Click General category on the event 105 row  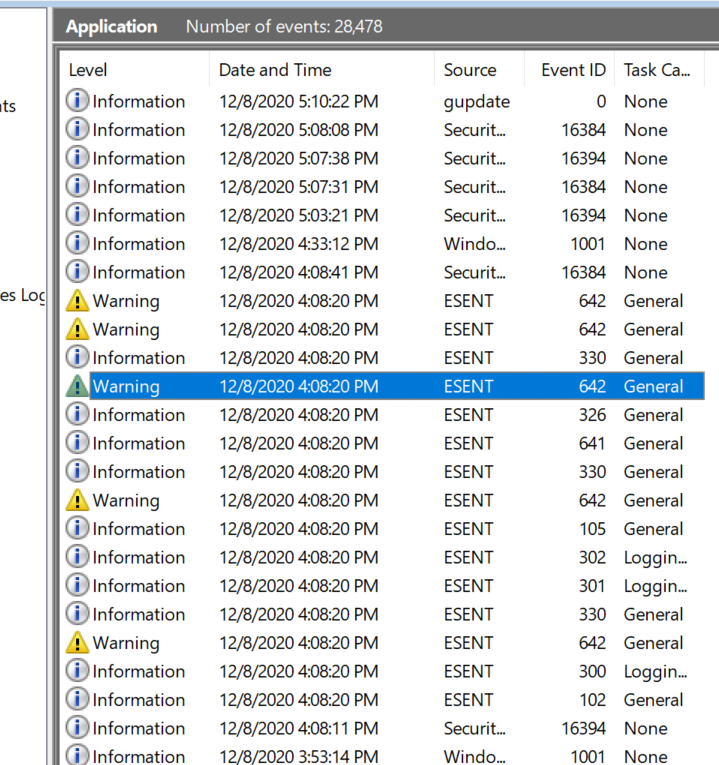(x=653, y=529)
